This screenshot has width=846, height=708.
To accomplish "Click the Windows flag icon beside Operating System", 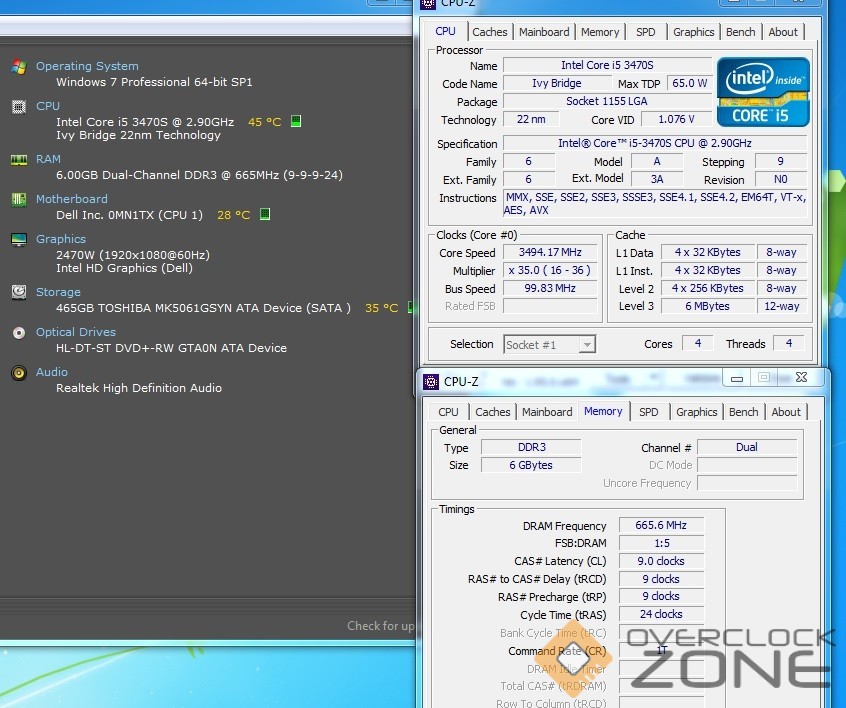I will [x=19, y=66].
